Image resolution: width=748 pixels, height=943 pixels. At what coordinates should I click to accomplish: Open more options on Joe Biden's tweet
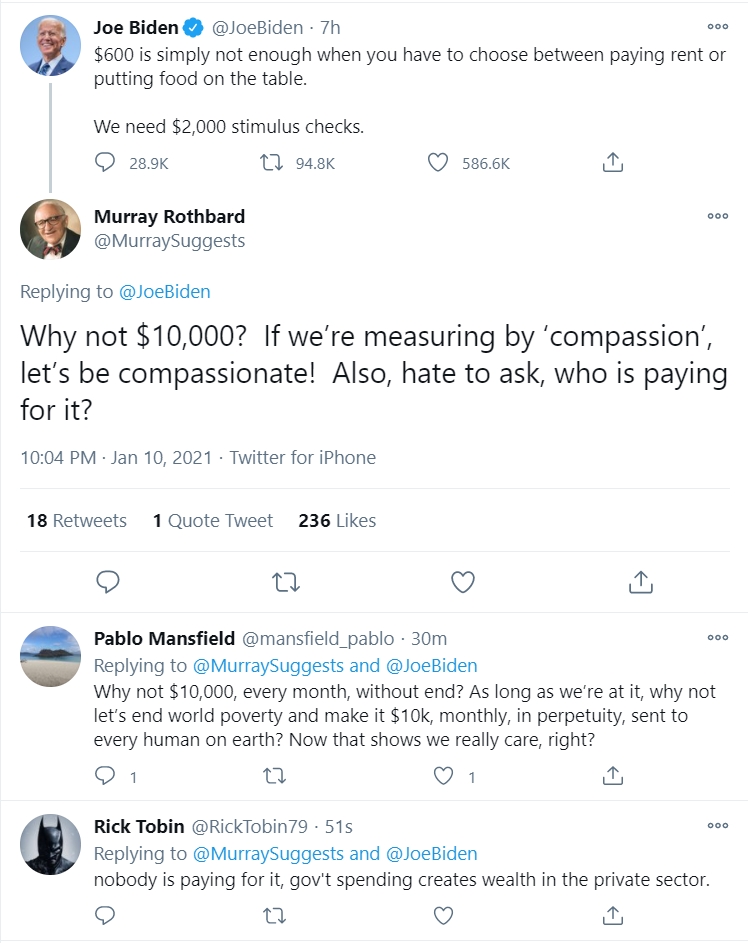(x=717, y=27)
